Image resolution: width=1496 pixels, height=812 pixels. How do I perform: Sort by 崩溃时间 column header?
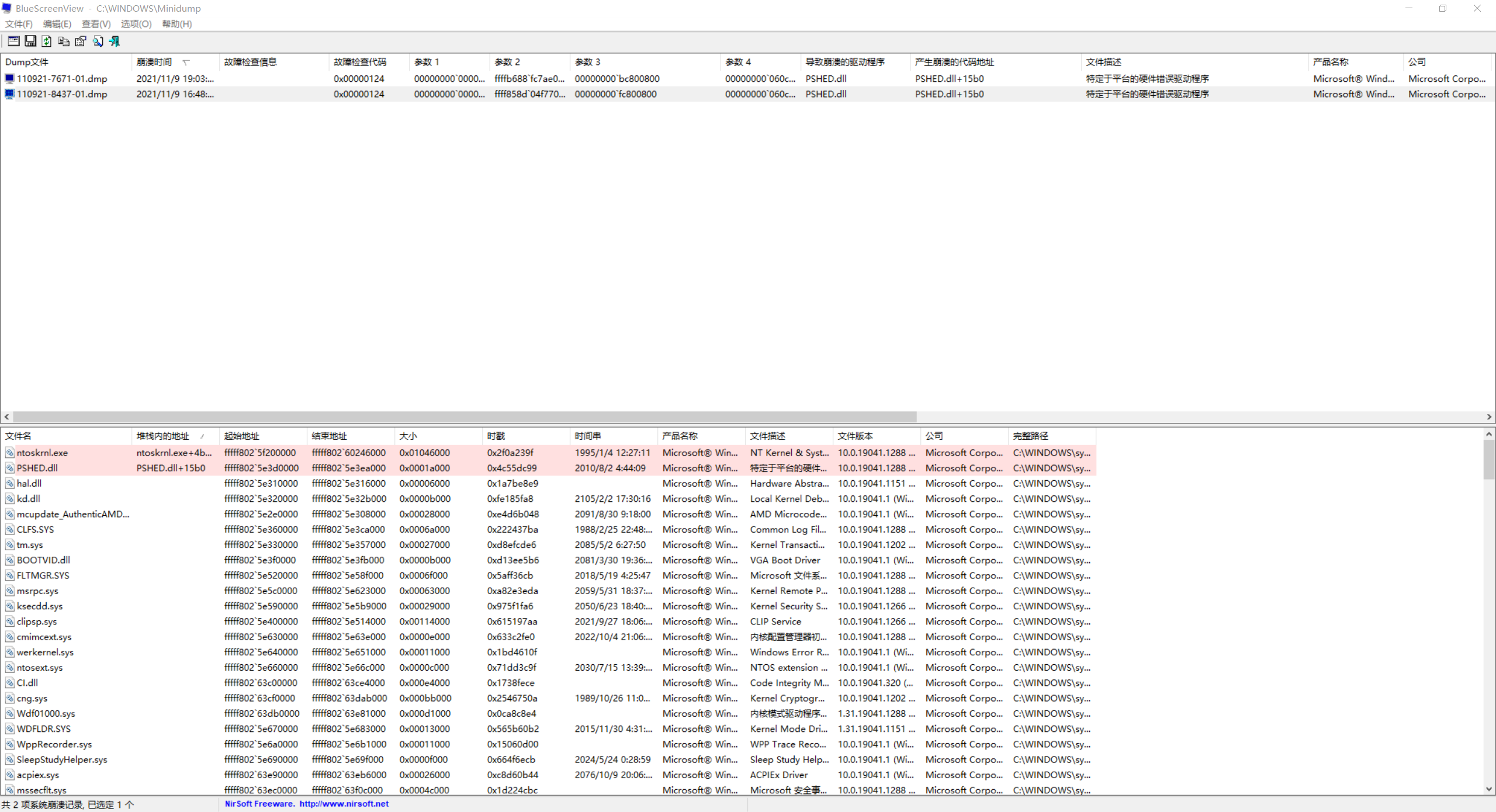[x=175, y=62]
